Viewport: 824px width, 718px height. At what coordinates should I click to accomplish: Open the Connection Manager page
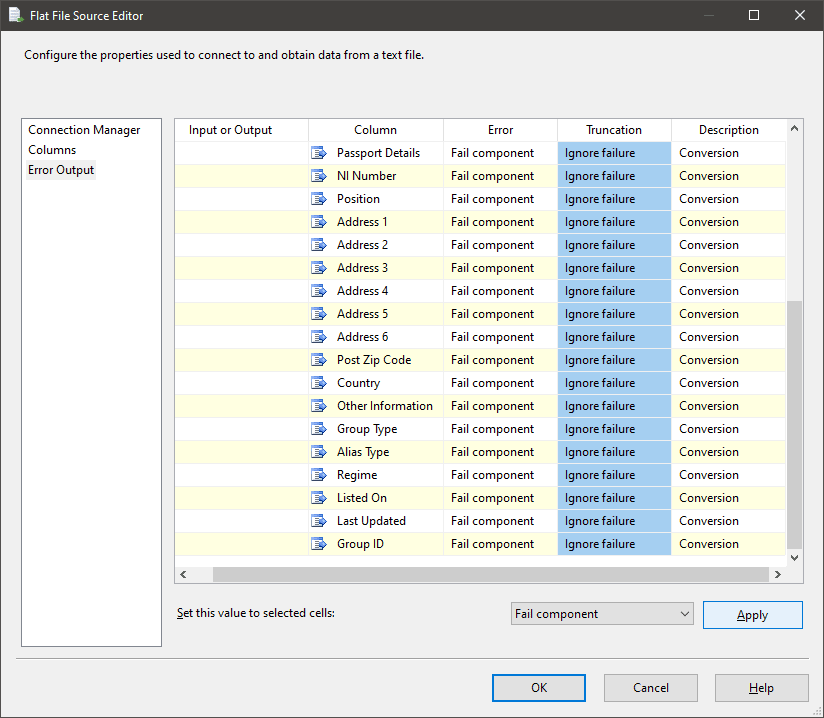tap(84, 130)
